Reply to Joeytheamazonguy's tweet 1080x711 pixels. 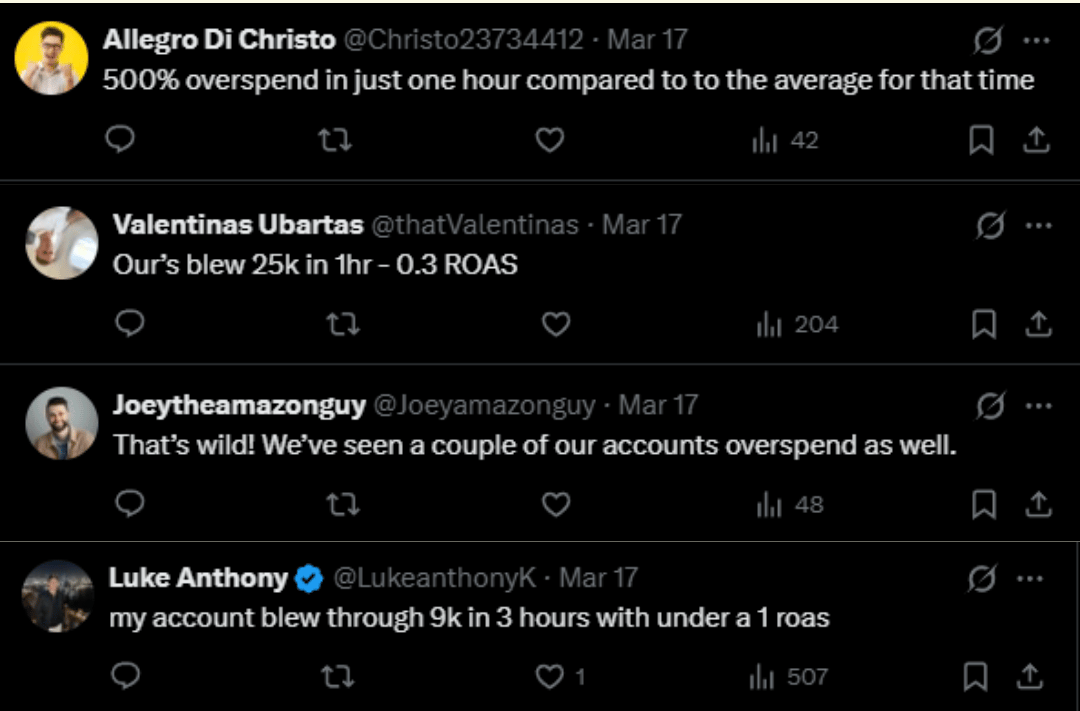pyautogui.click(x=129, y=505)
